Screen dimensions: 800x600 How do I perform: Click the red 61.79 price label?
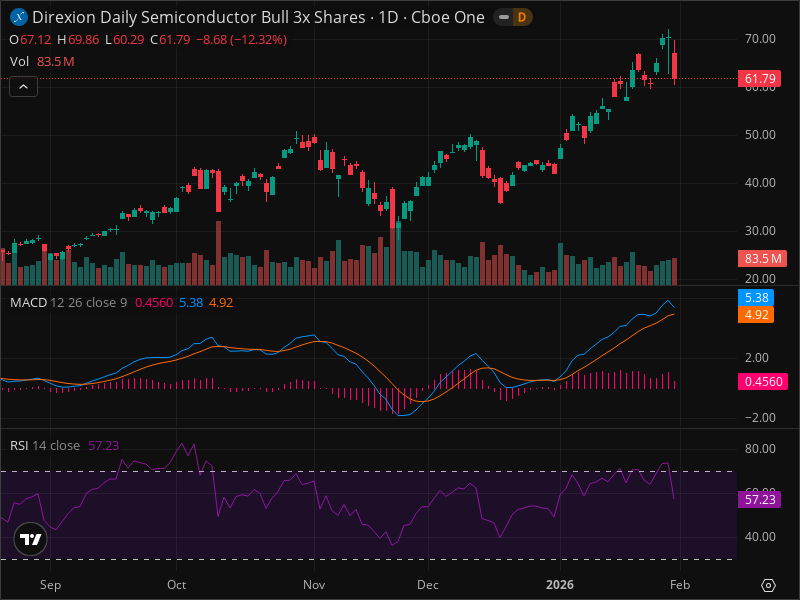[760, 79]
